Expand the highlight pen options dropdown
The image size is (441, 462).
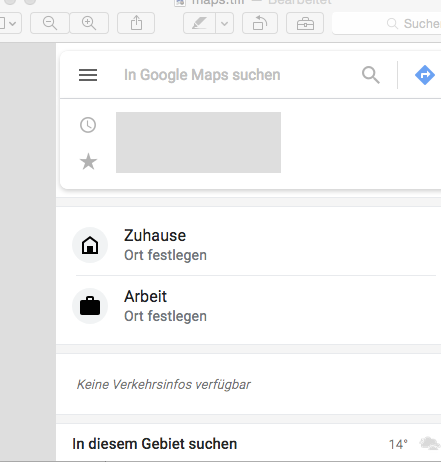[x=225, y=23]
